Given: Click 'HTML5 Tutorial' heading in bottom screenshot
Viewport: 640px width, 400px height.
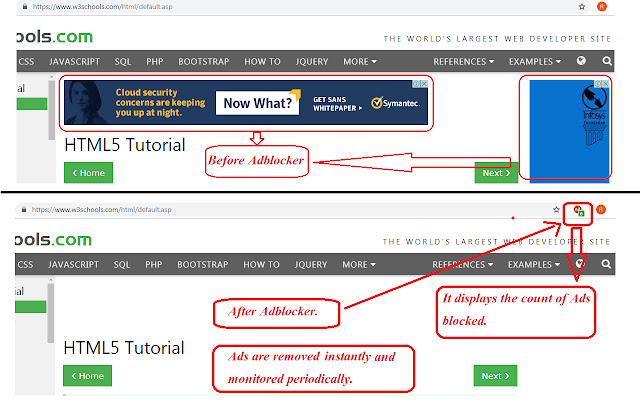Looking at the screenshot, I should coord(124,348).
